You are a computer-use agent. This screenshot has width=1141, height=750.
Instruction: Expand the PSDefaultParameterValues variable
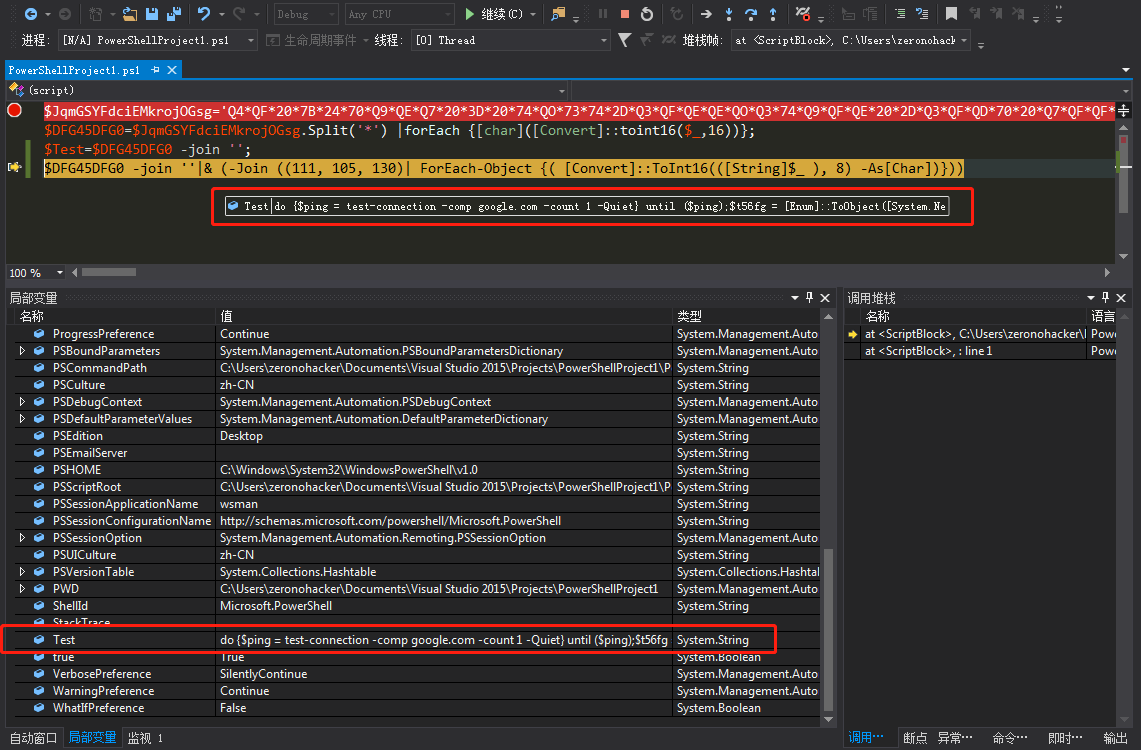23,419
